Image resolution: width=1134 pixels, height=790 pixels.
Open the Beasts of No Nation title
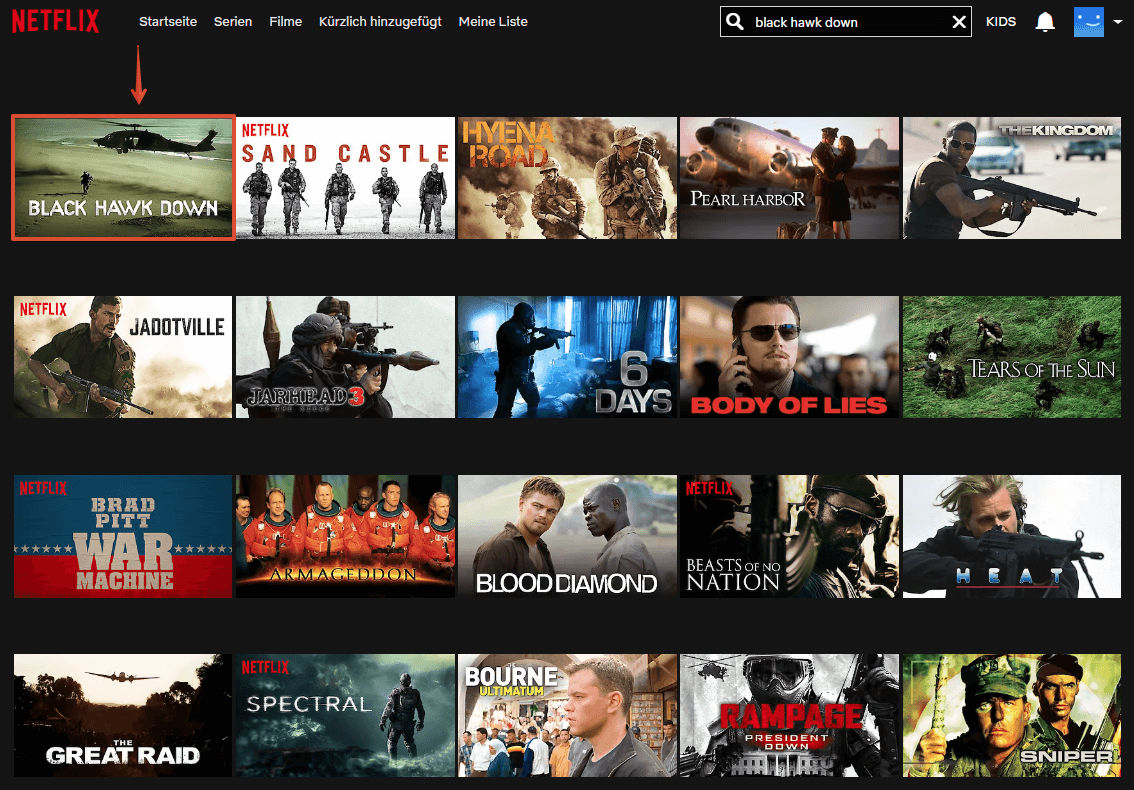789,536
